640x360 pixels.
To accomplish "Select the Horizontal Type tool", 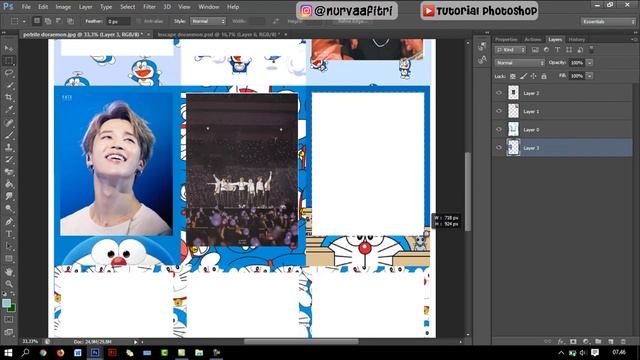I will coord(9,234).
